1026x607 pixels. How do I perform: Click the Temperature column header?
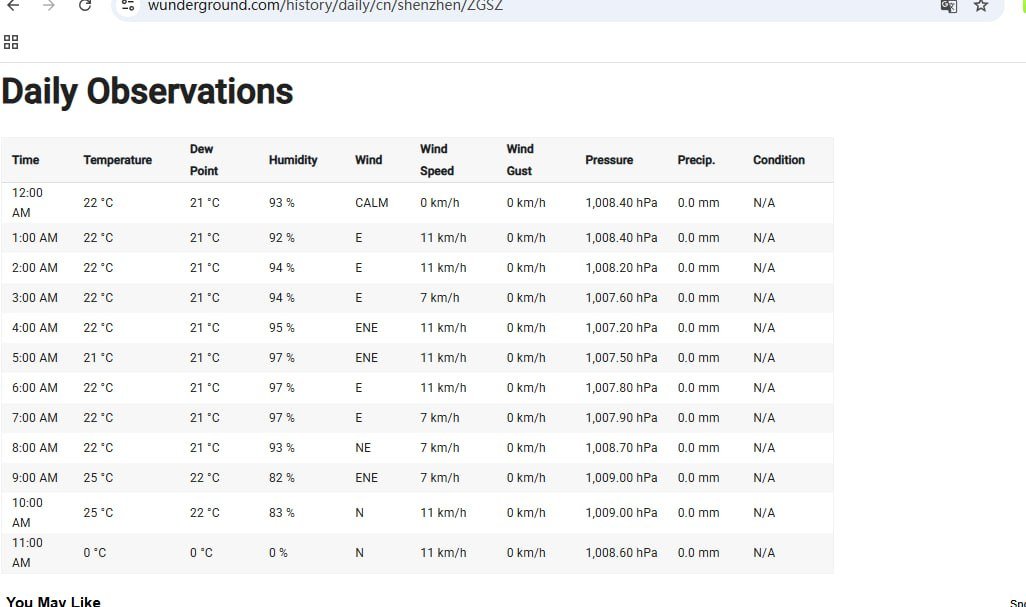117,160
